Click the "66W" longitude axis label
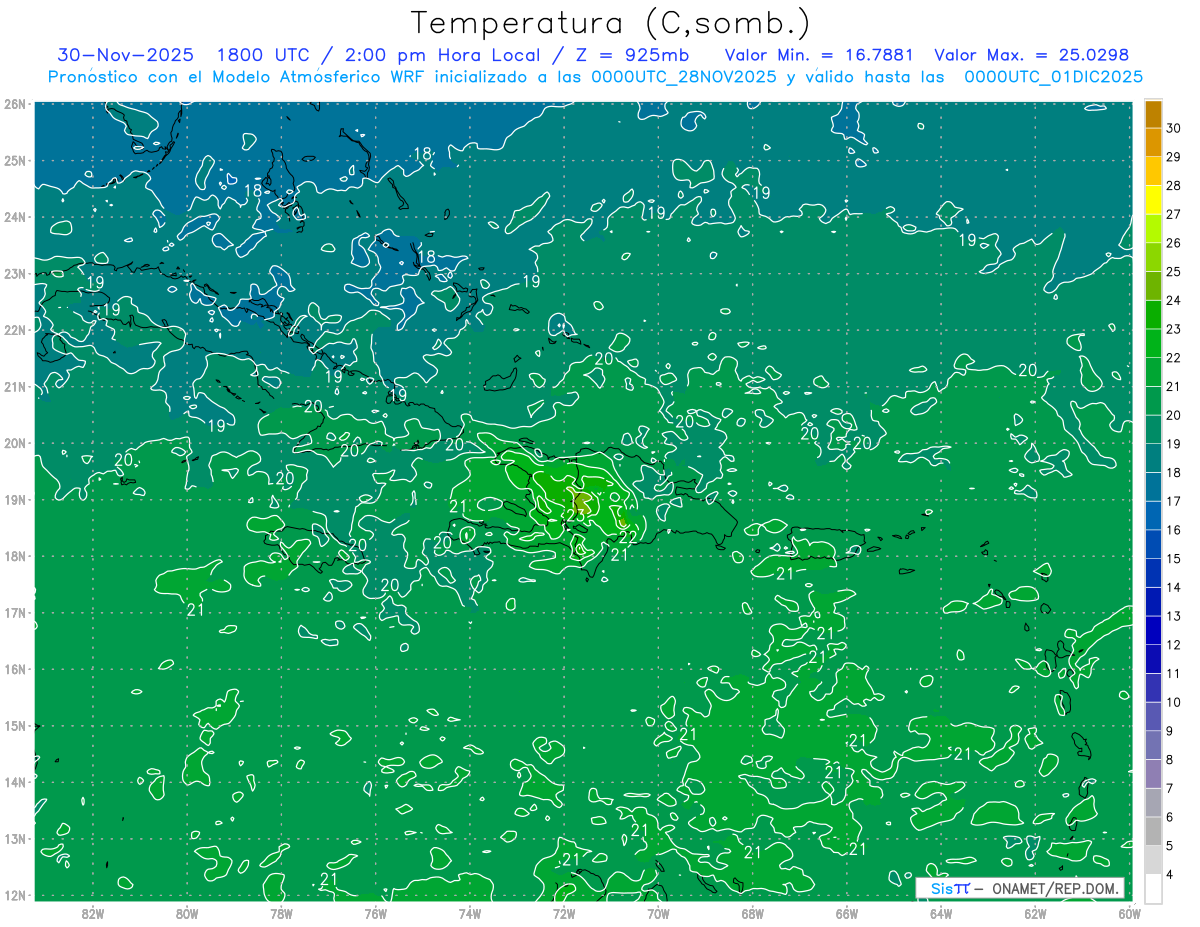Image resolution: width=1200 pixels, height=927 pixels. (846, 913)
